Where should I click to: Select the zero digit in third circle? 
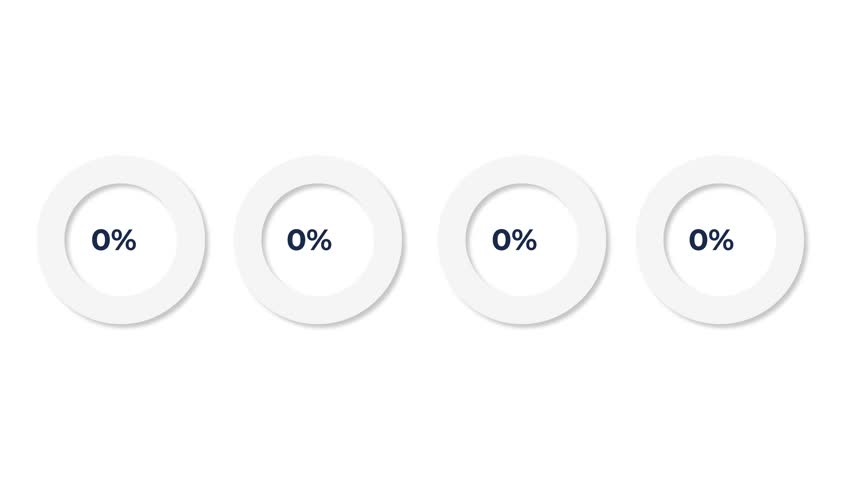[x=502, y=240]
